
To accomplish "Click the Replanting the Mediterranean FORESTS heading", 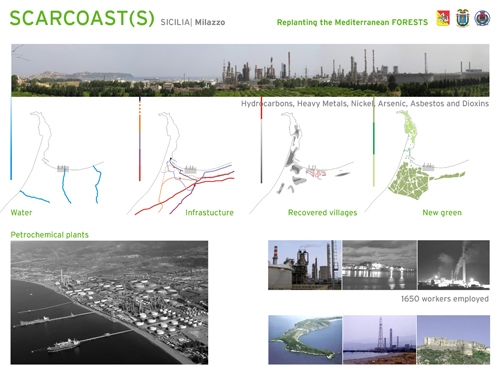I will [352, 22].
